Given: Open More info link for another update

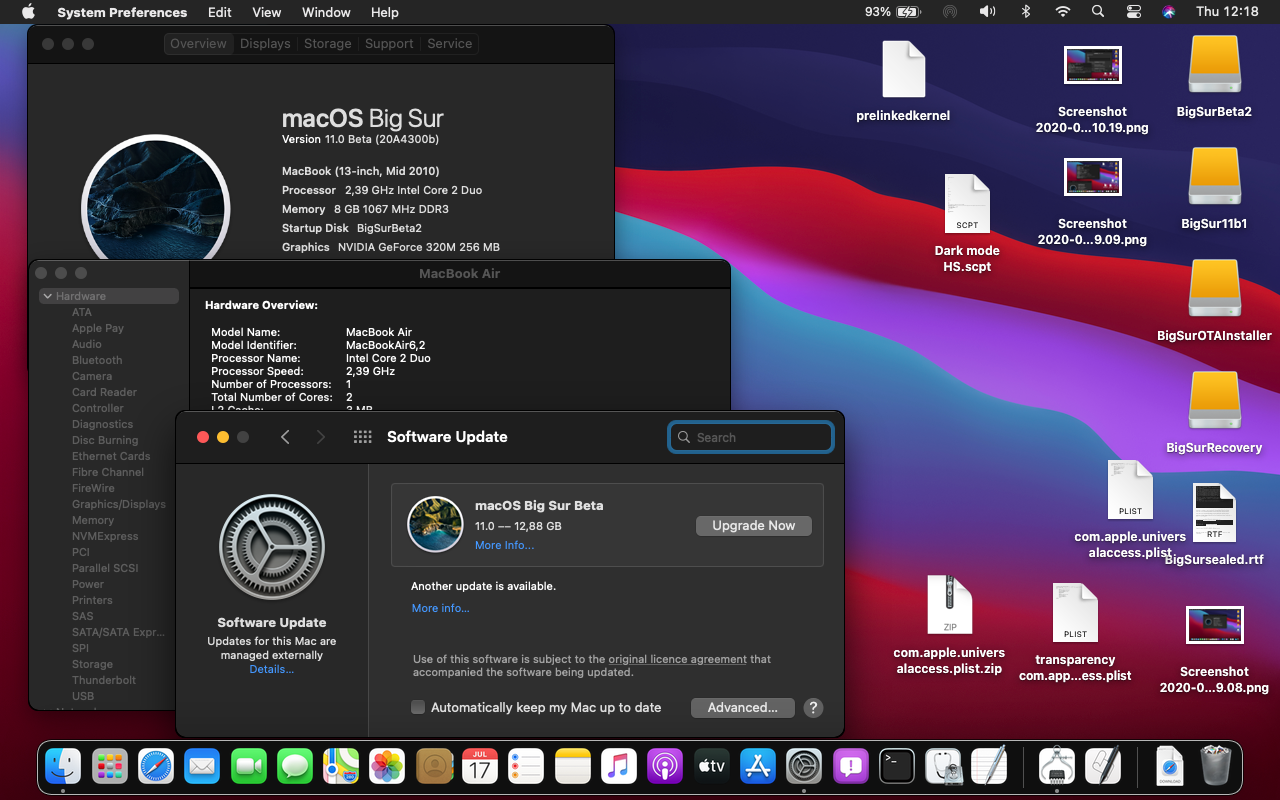Looking at the screenshot, I should tap(440, 608).
